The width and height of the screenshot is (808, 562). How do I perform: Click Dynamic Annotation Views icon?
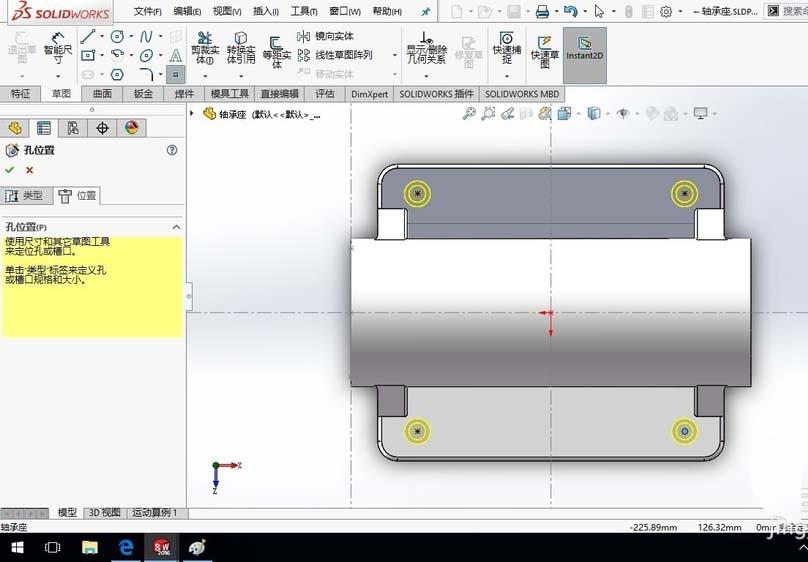(545, 113)
